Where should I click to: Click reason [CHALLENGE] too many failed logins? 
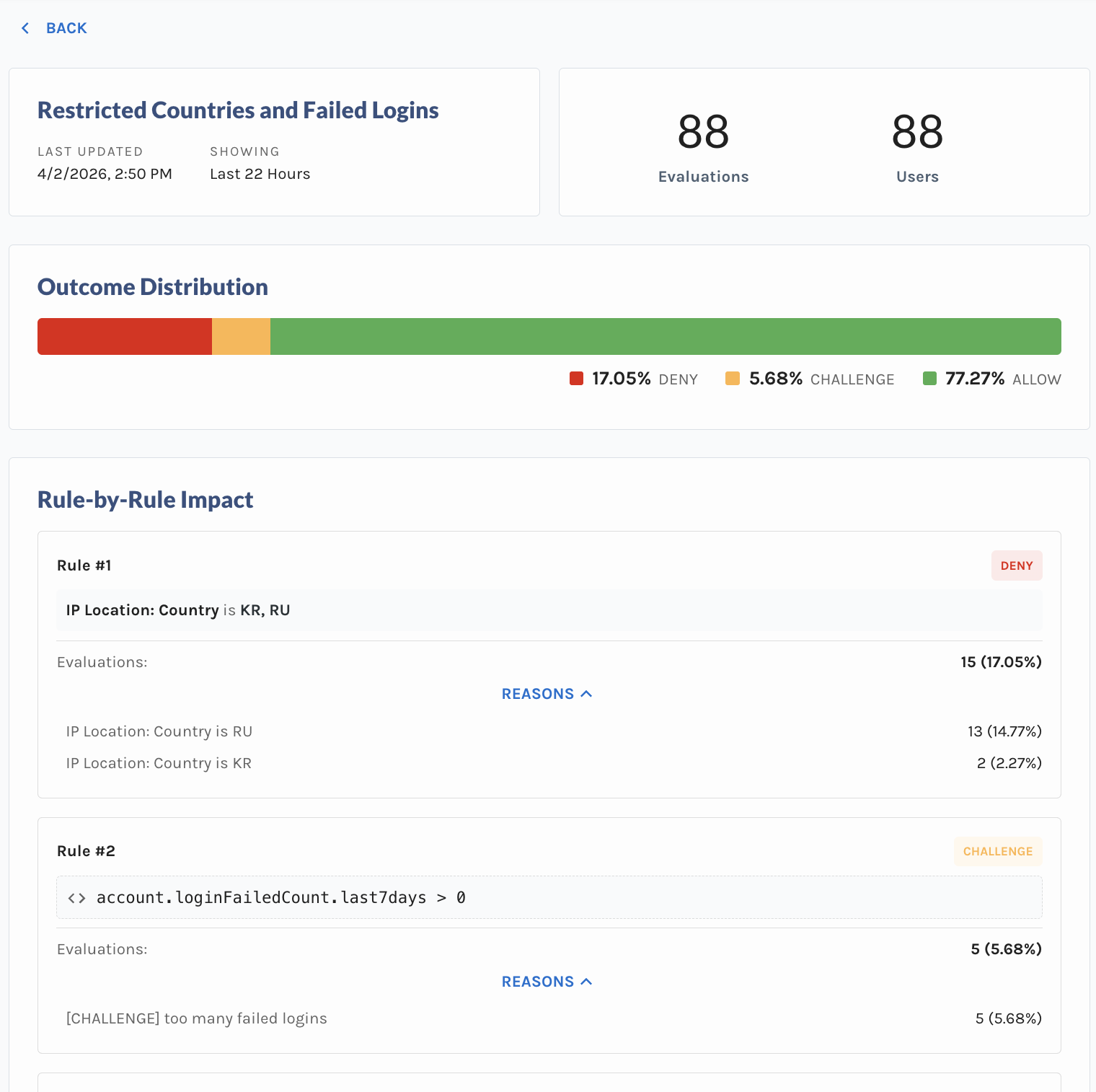tap(197, 1018)
